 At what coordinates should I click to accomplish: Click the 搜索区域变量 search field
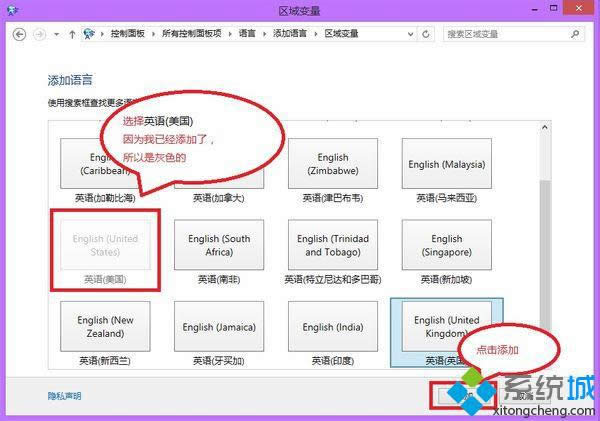coord(514,34)
